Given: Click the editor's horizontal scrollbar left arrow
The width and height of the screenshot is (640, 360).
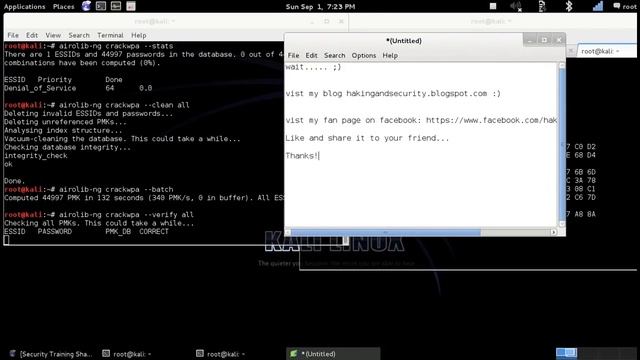Looking at the screenshot, I should point(288,232).
